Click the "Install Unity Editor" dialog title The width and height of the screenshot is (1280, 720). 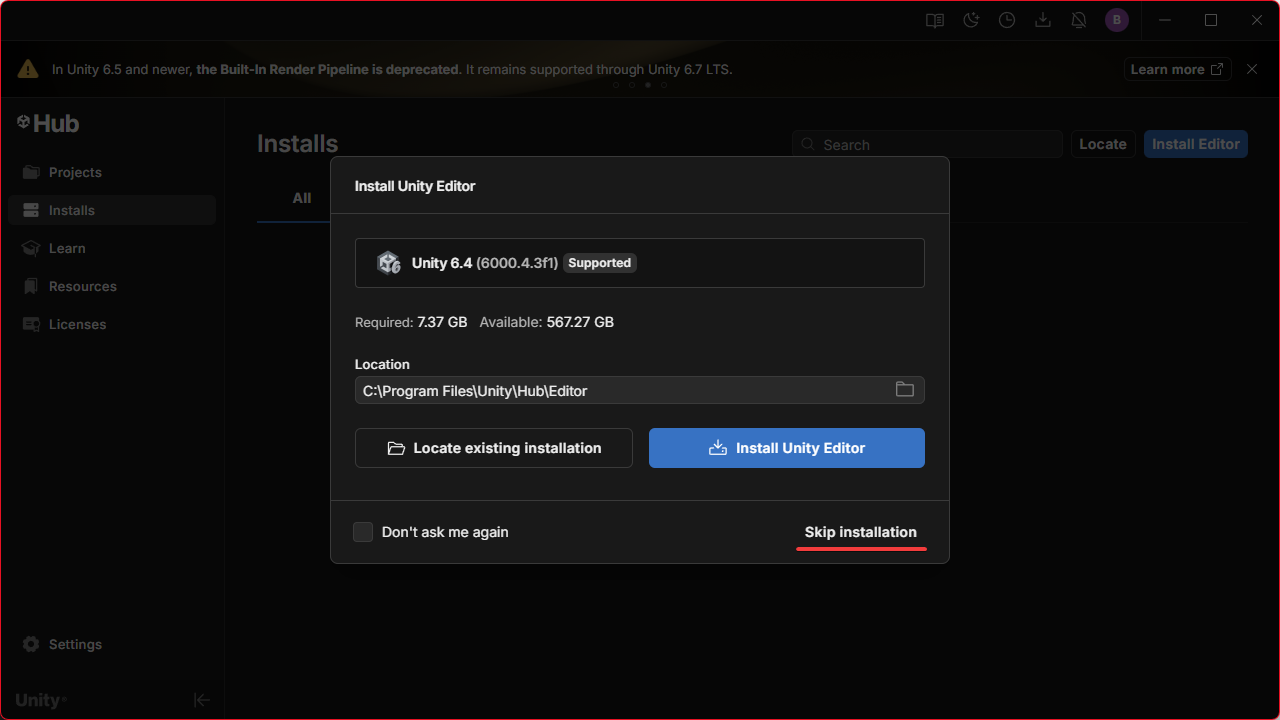(x=415, y=186)
